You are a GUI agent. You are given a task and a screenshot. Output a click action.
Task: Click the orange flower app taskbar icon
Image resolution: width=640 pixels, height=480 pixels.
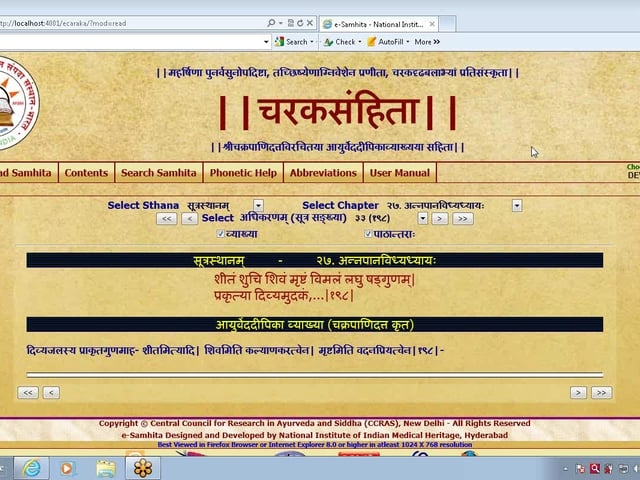[x=144, y=468]
